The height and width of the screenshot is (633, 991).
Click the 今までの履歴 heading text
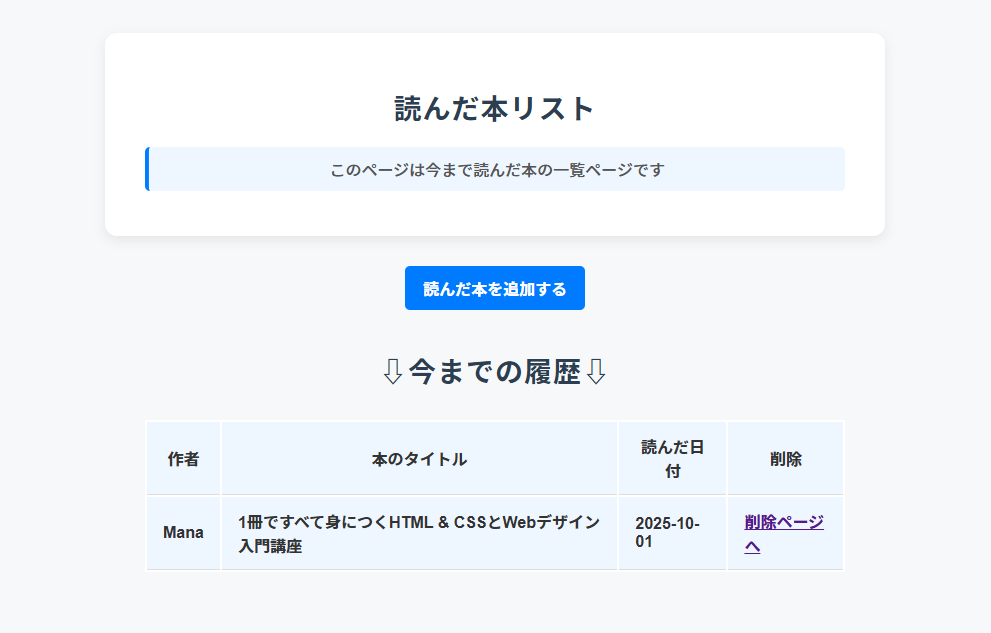coord(494,372)
